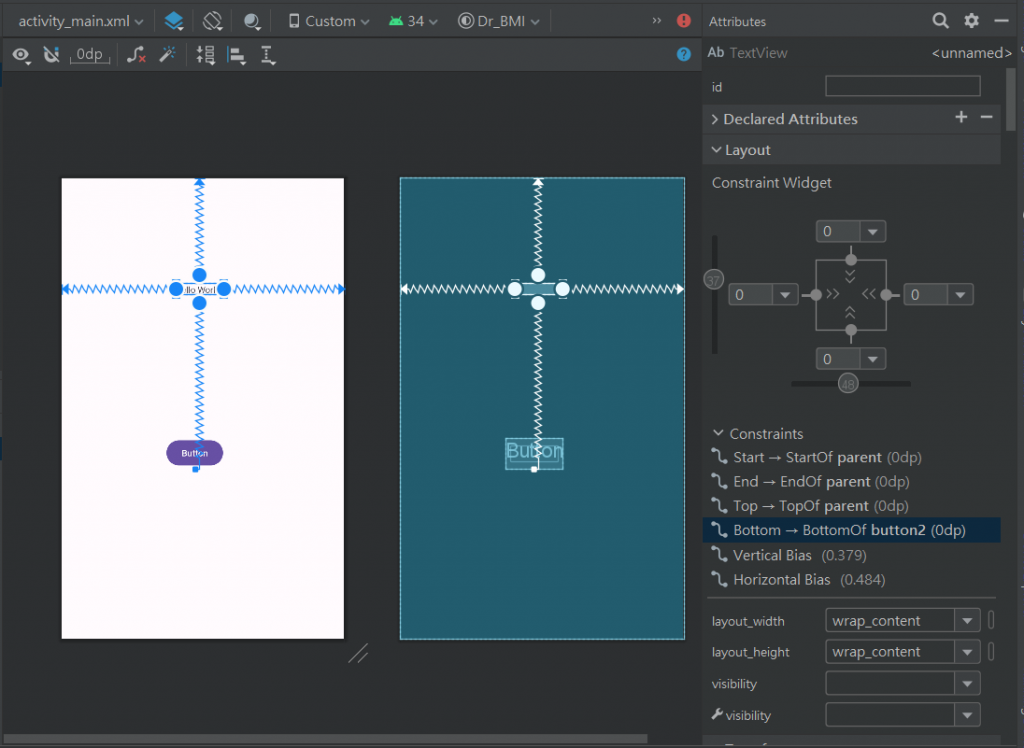This screenshot has width=1024, height=748.
Task: Collapse the Layout section
Action: click(x=716, y=150)
